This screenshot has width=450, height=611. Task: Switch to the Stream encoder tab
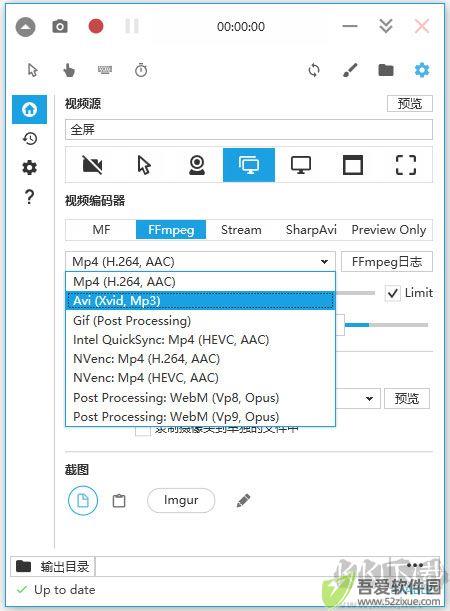241,230
